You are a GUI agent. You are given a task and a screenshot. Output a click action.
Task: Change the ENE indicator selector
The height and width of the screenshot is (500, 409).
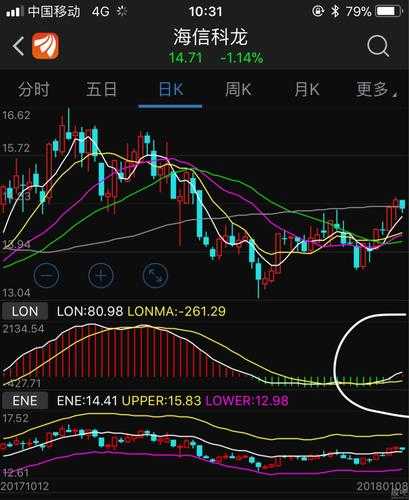click(x=25, y=400)
